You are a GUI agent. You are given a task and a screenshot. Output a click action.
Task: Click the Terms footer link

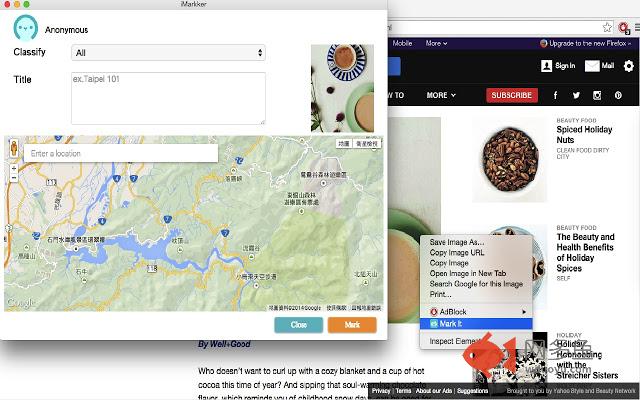pyautogui.click(x=403, y=391)
